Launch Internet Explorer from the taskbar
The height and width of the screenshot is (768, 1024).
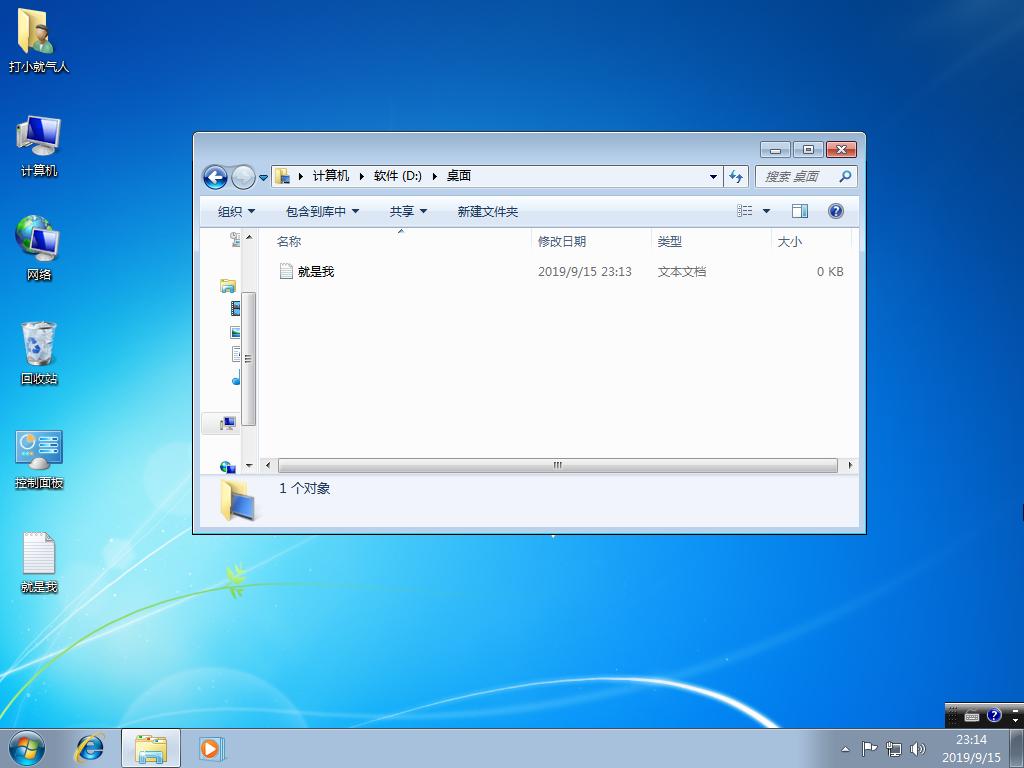[90, 747]
